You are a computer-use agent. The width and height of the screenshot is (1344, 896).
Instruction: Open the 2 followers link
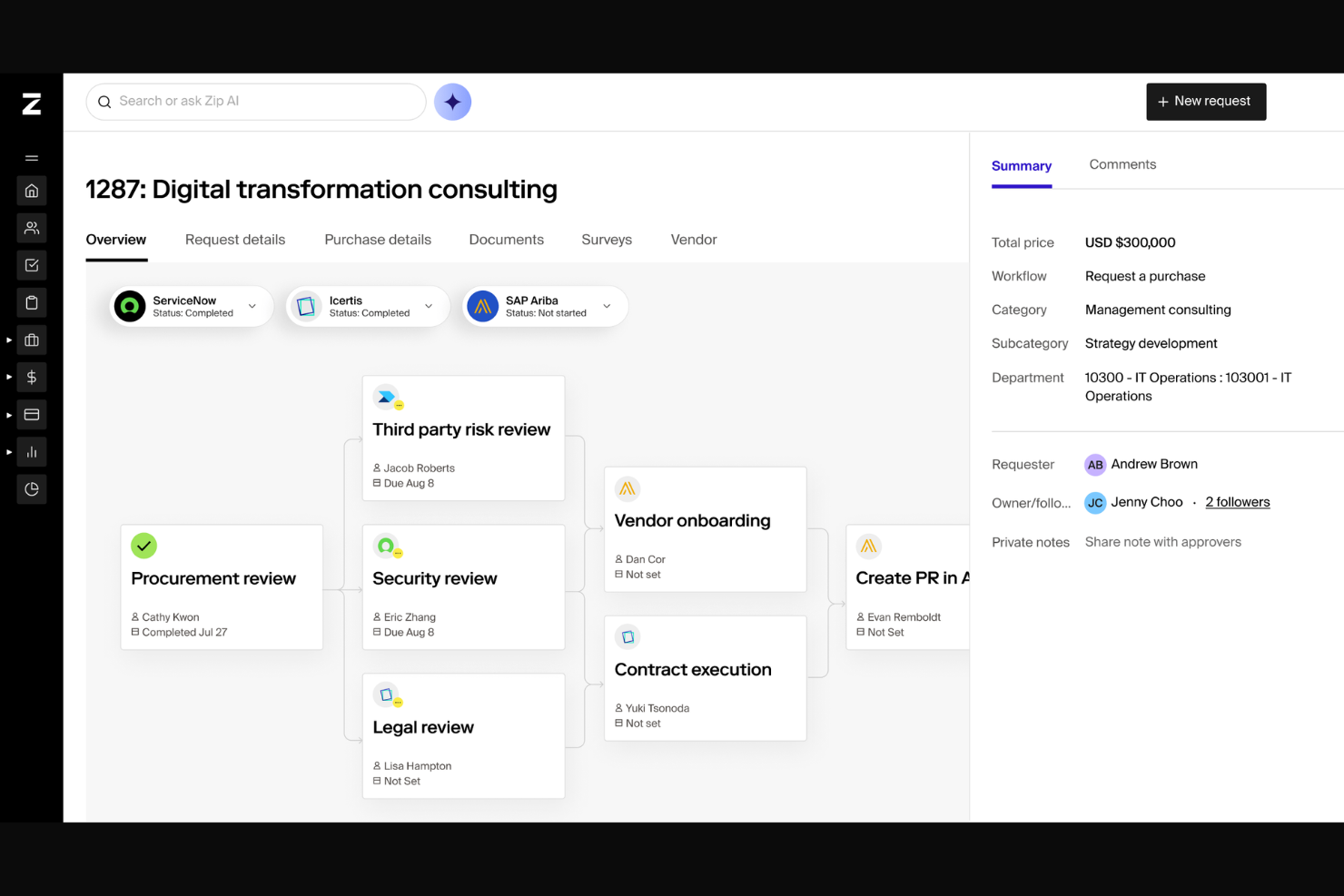coord(1238,502)
